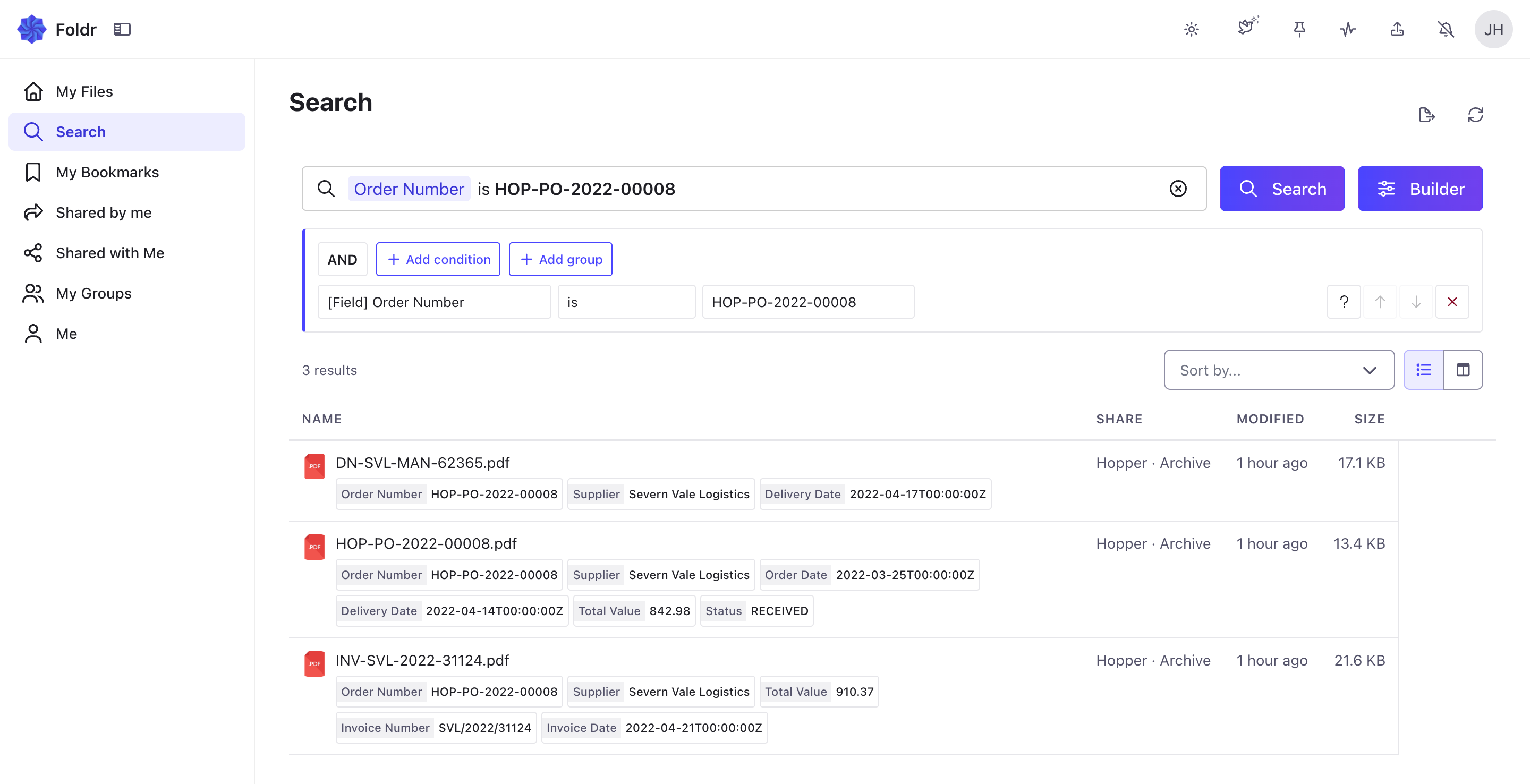Open INV-SVL-2022-31124.pdf
1530x784 pixels.
coord(422,660)
